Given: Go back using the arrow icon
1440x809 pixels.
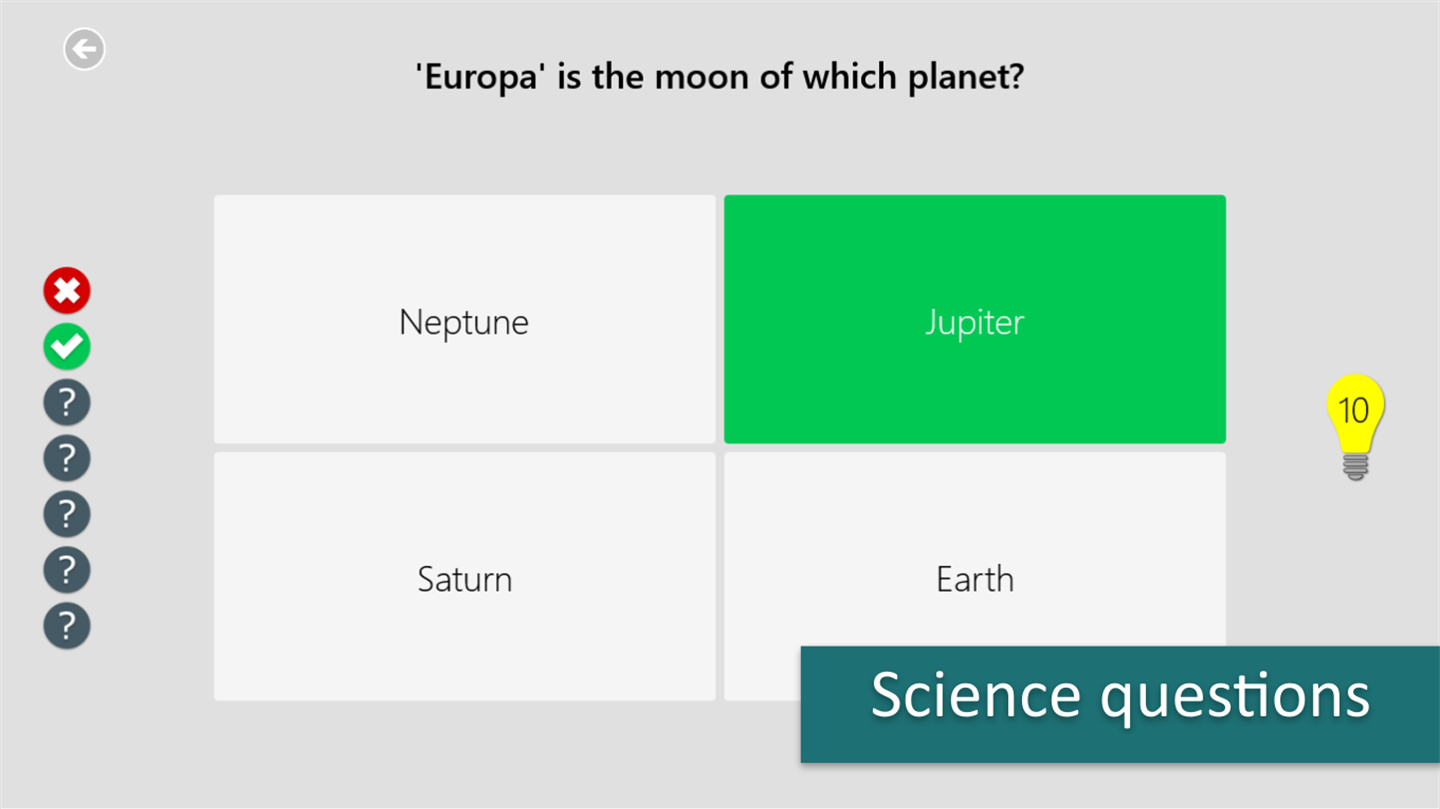Looking at the screenshot, I should tap(84, 49).
